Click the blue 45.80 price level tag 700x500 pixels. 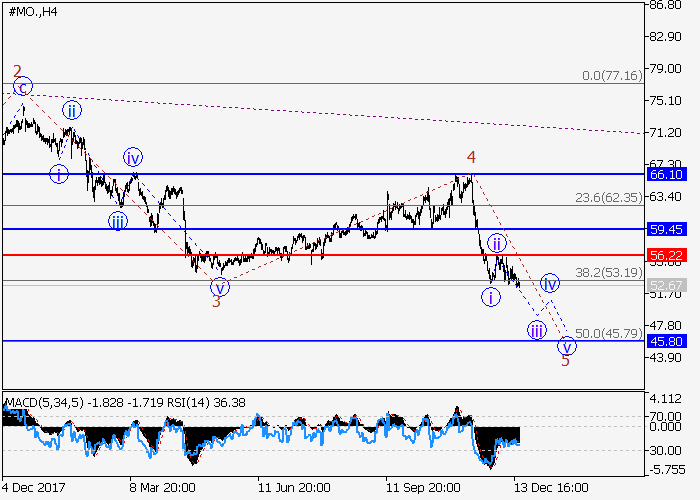[x=665, y=341]
